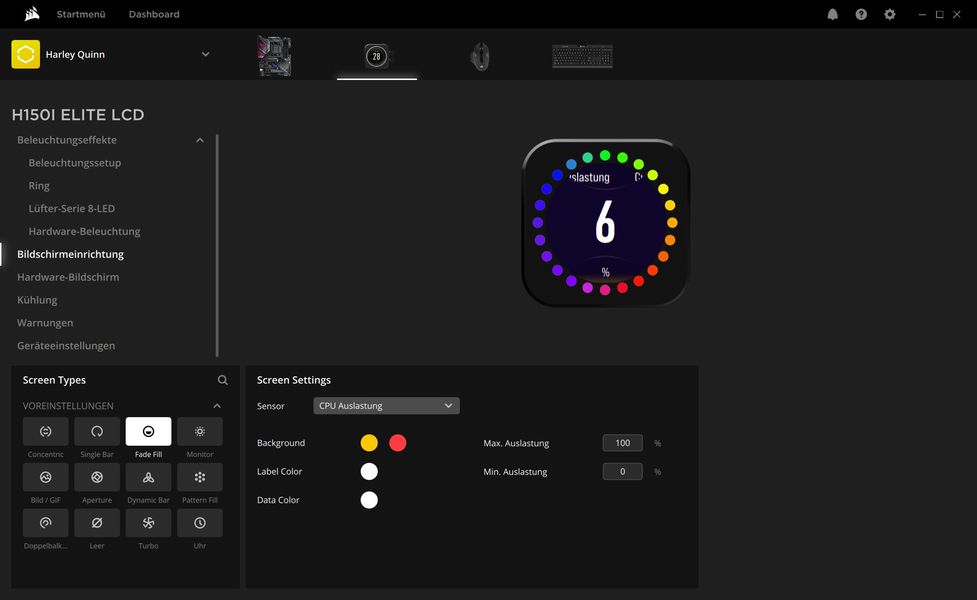Choose the Pattern Fill screen type
Screen dimensions: 977x600
coord(199,477)
